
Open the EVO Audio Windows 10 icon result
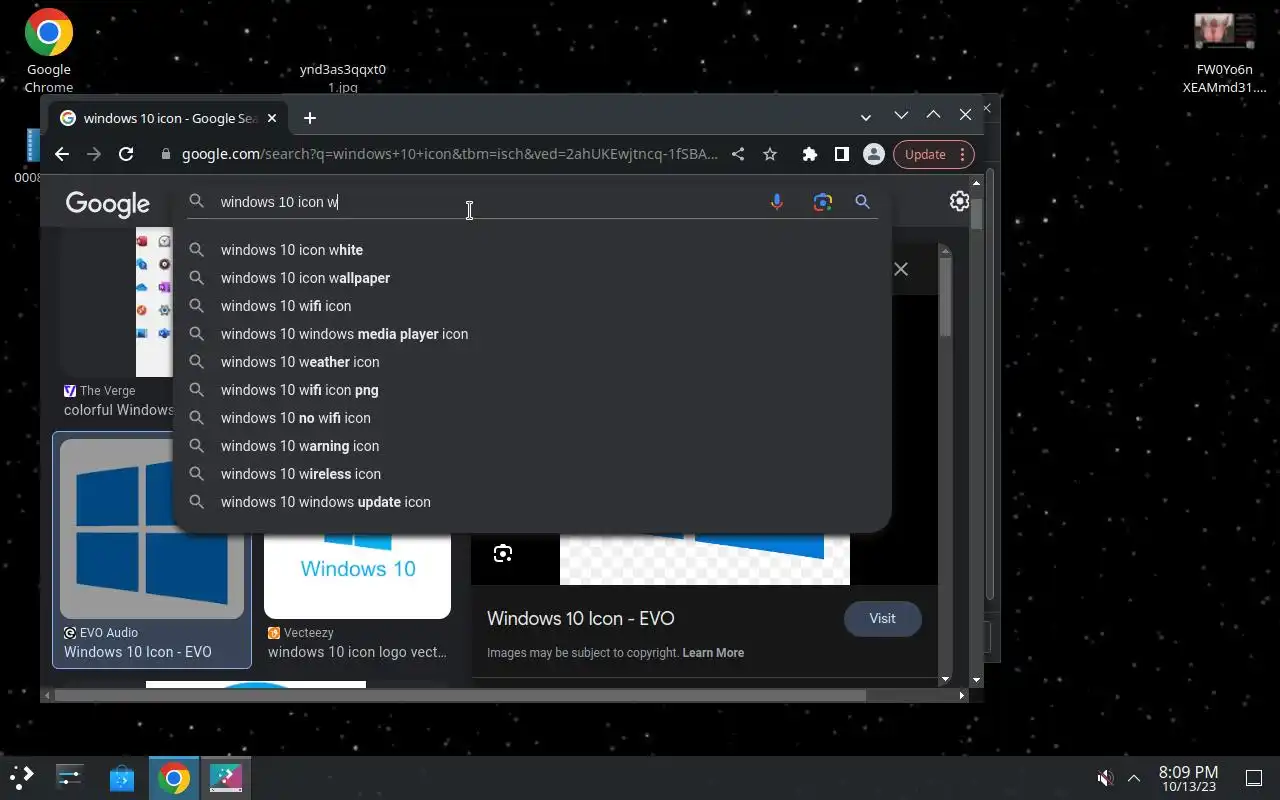click(152, 550)
